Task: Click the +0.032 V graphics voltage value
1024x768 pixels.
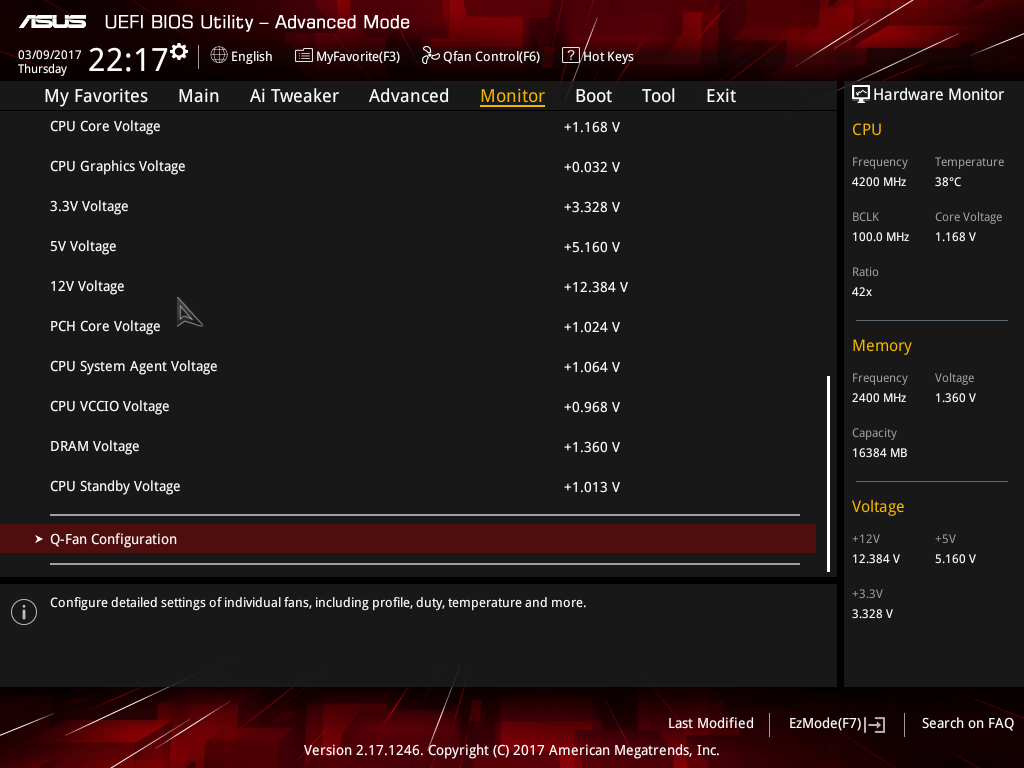Action: 592,167
